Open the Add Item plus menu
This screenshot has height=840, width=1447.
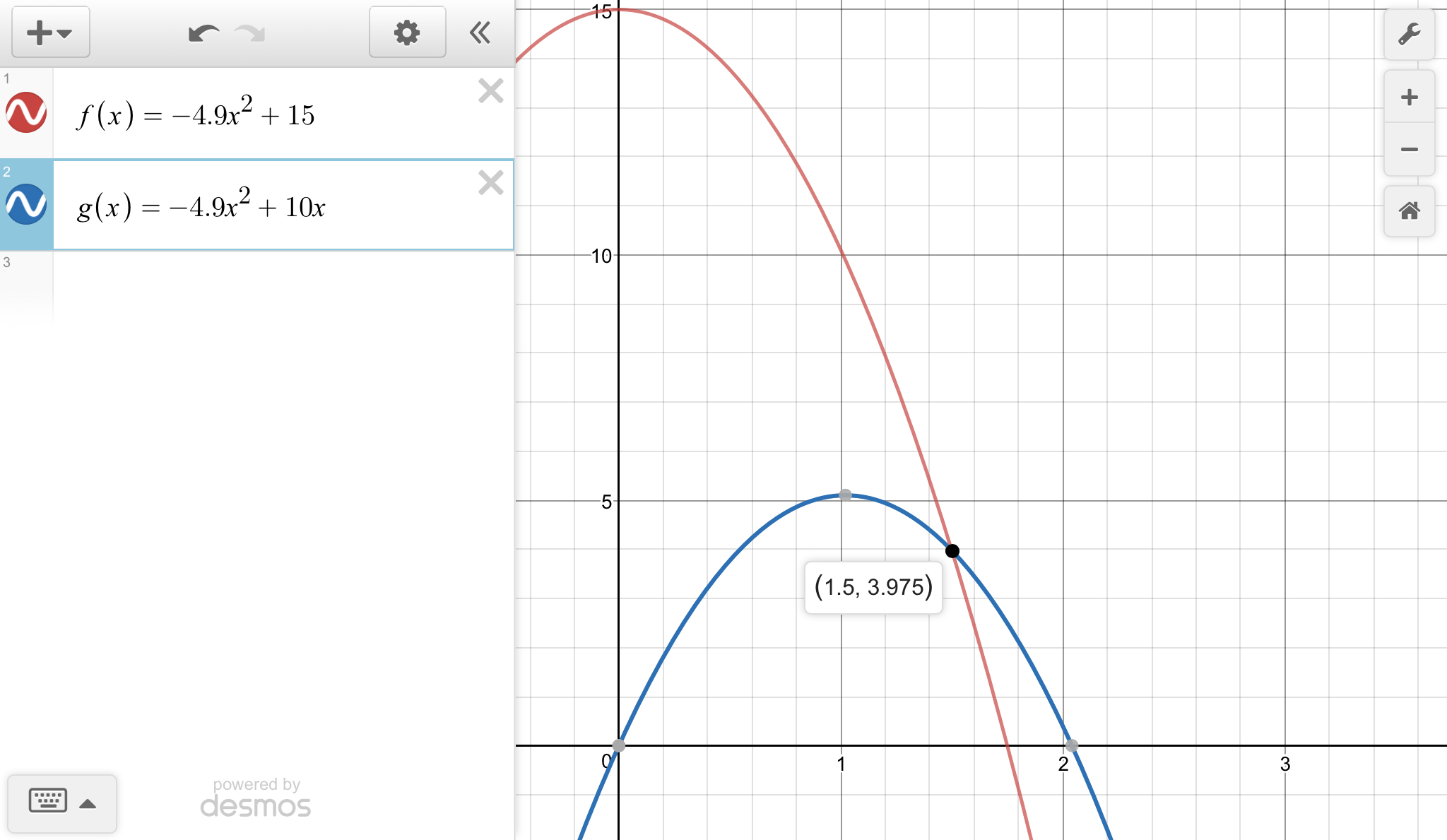pyautogui.click(x=49, y=32)
